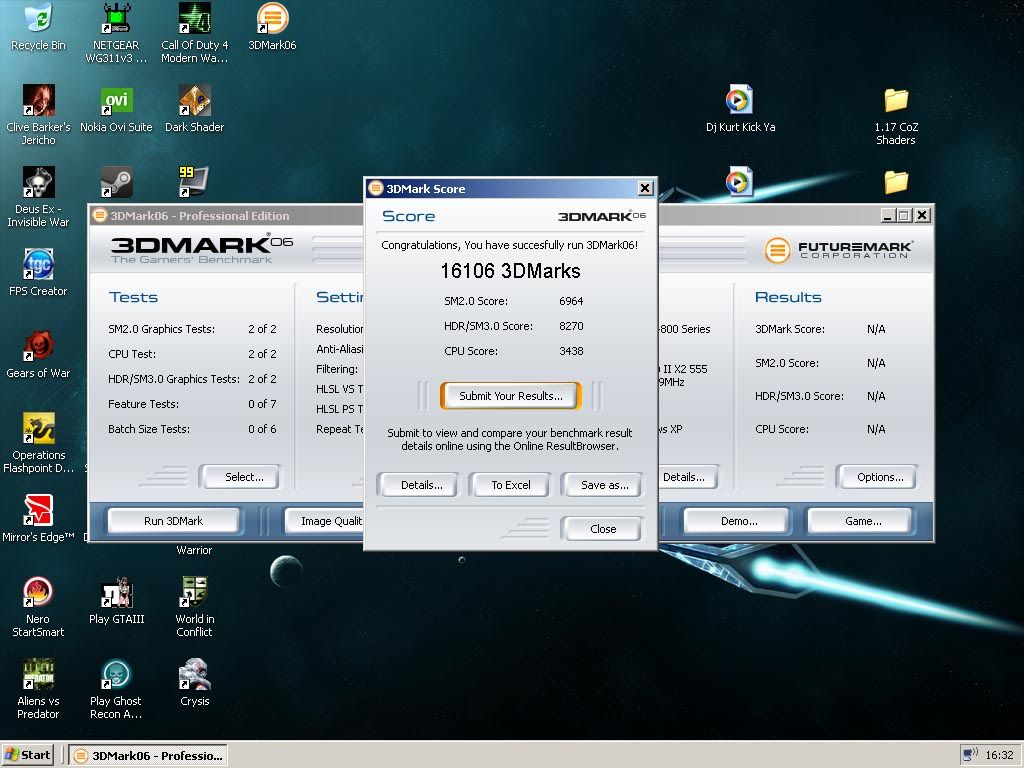Open the Recycle Bin desktop icon
Viewport: 1024px width, 768px height.
[38, 26]
